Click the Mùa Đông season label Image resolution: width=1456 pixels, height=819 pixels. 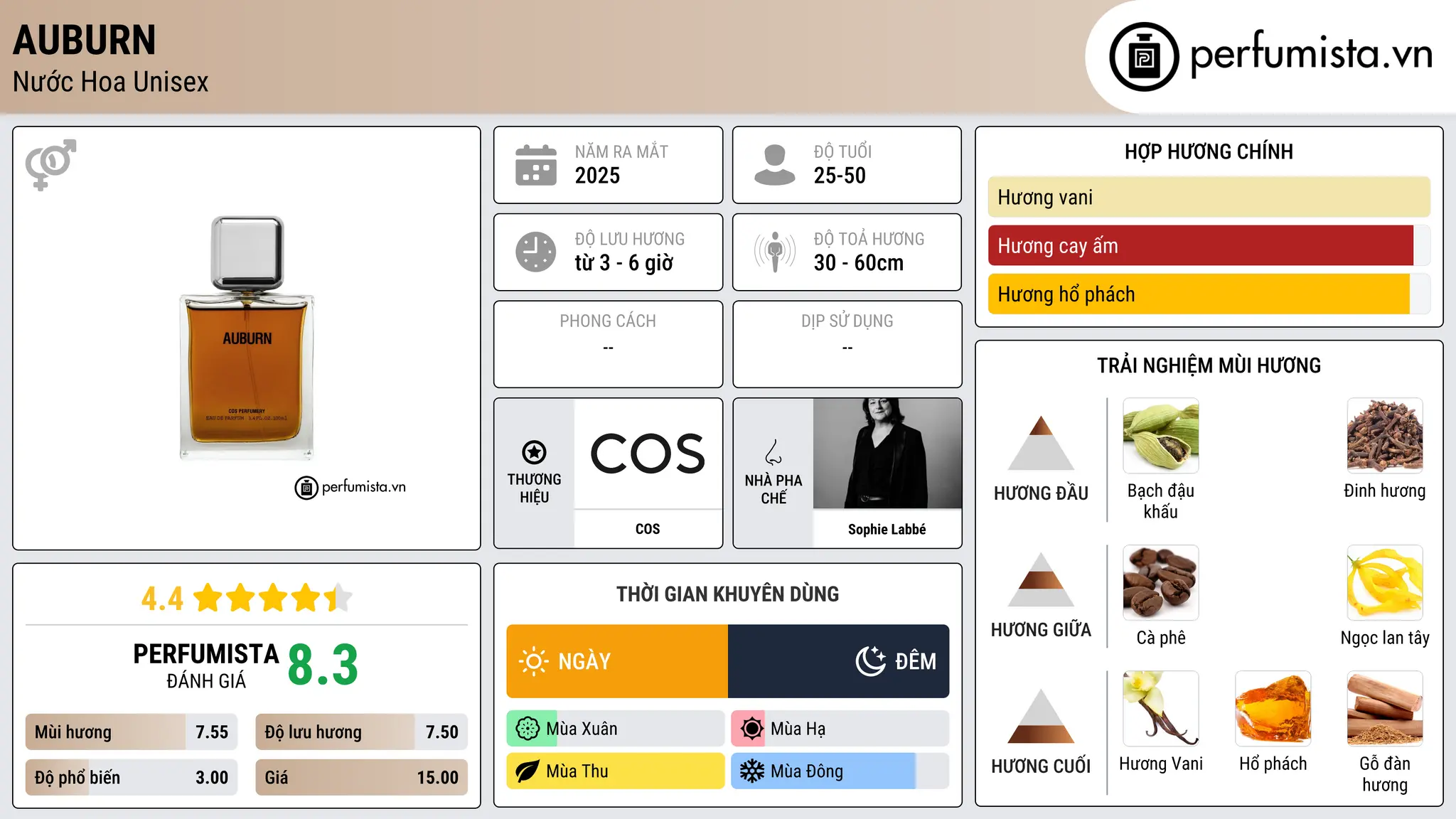coord(807,771)
